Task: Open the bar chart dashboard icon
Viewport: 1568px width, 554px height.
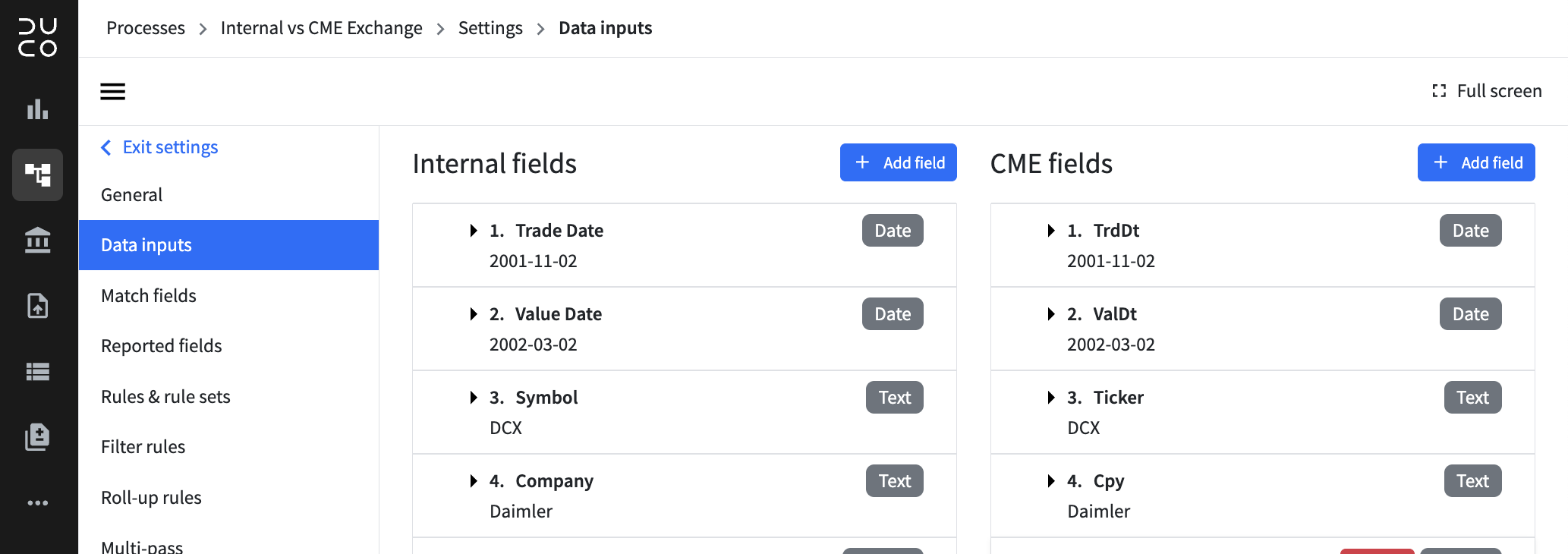Action: click(38, 109)
